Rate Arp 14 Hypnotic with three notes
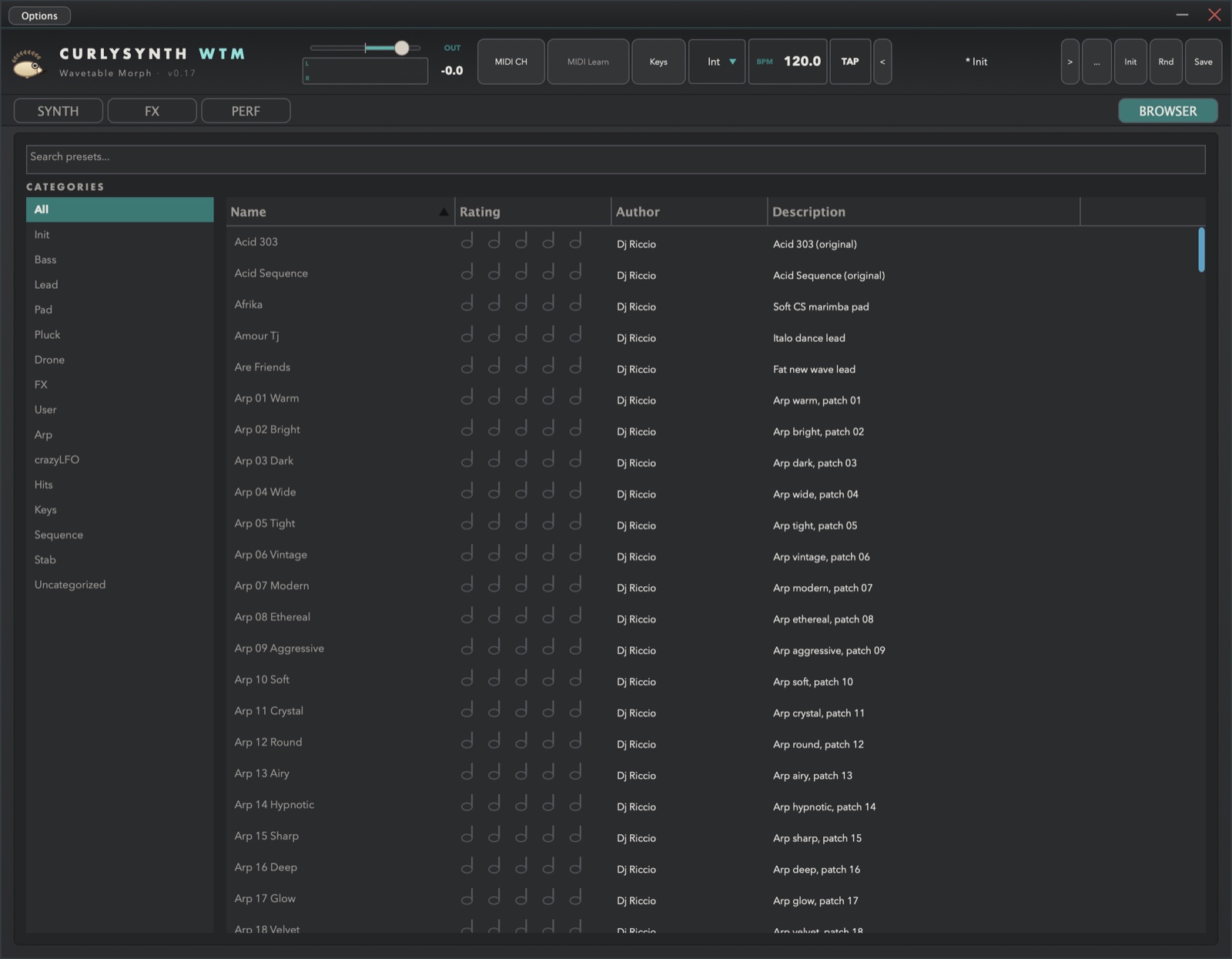The width and height of the screenshot is (1232, 959). (x=521, y=804)
